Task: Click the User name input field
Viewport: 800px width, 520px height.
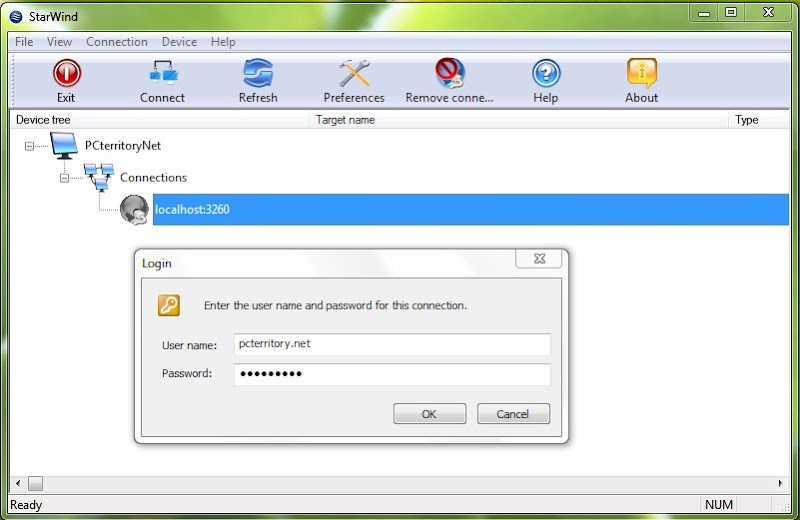Action: click(x=392, y=344)
